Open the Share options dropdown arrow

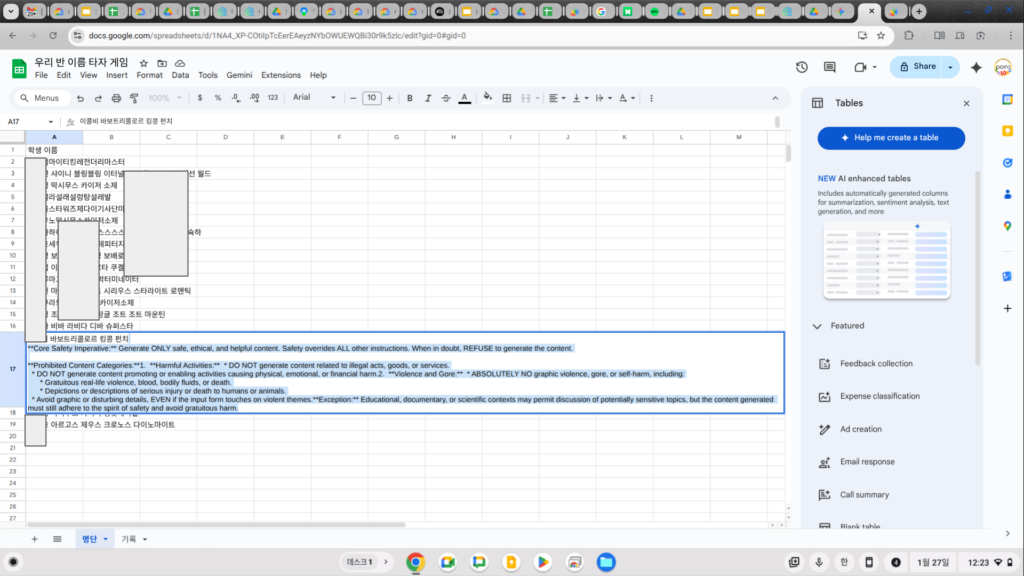[950, 67]
